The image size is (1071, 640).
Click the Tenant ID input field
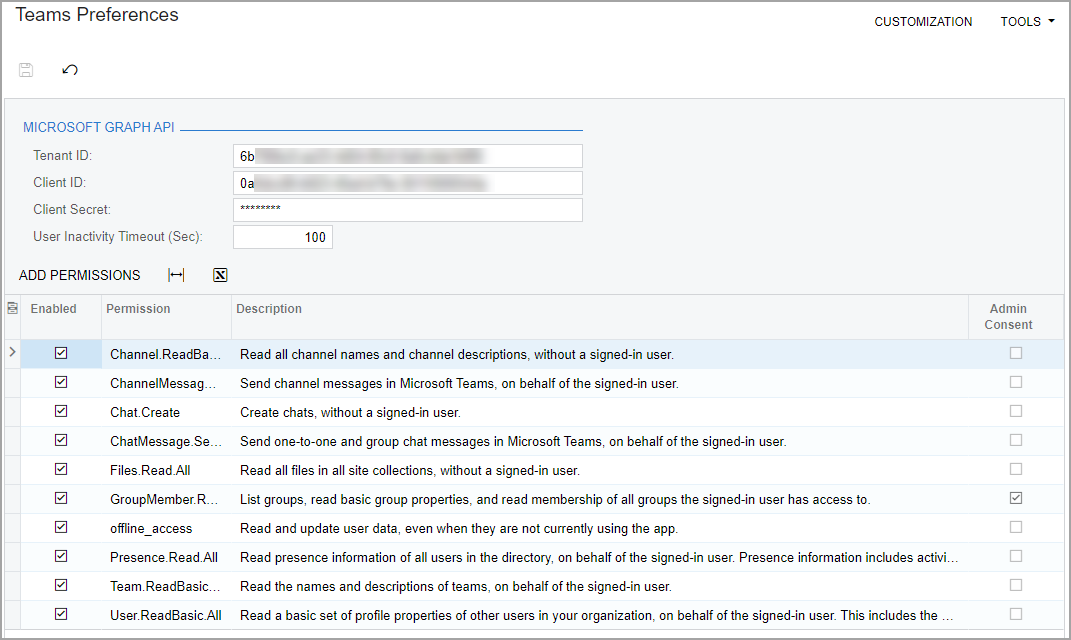pos(407,156)
